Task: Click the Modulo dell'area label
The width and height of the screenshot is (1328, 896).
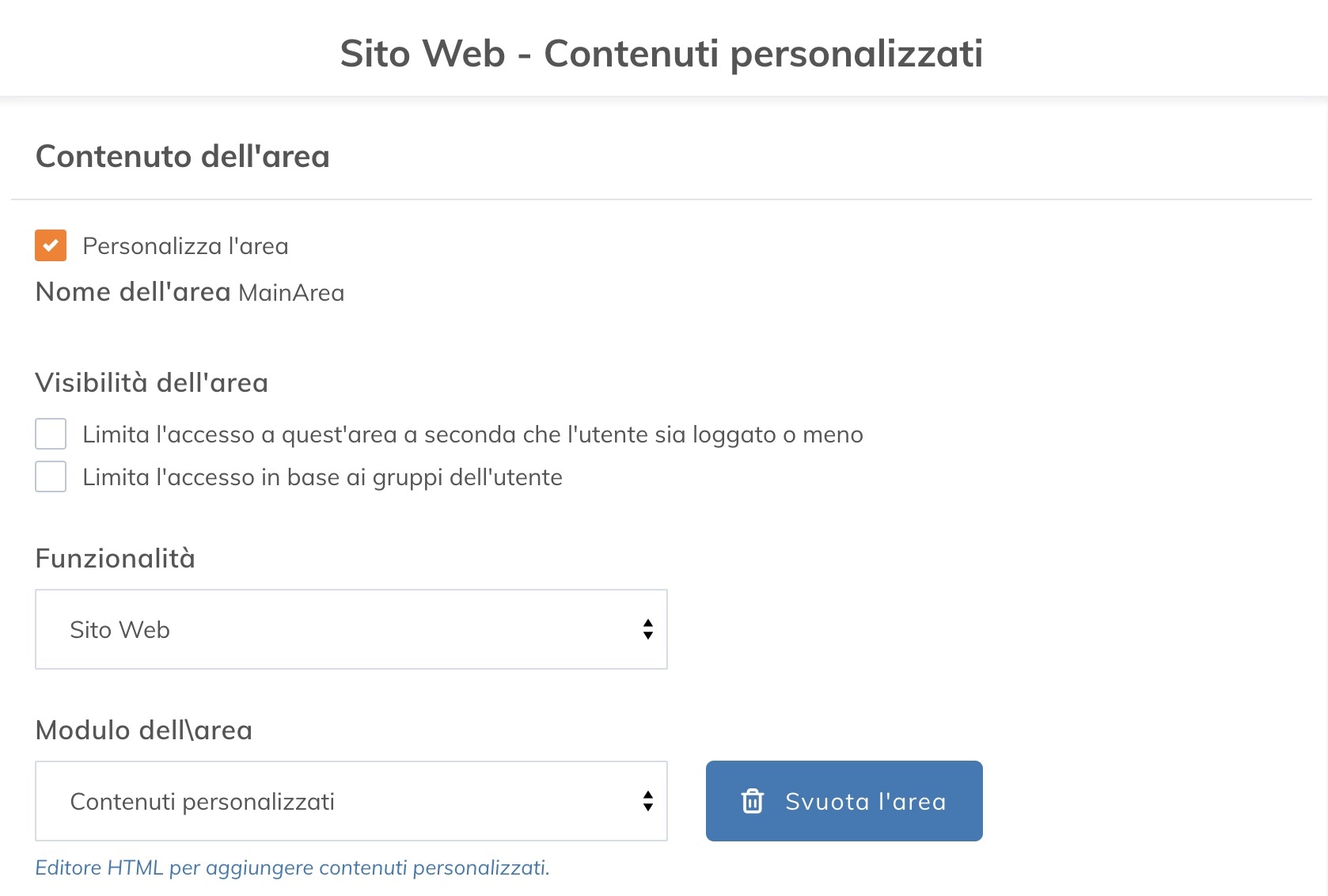Action: [x=142, y=730]
